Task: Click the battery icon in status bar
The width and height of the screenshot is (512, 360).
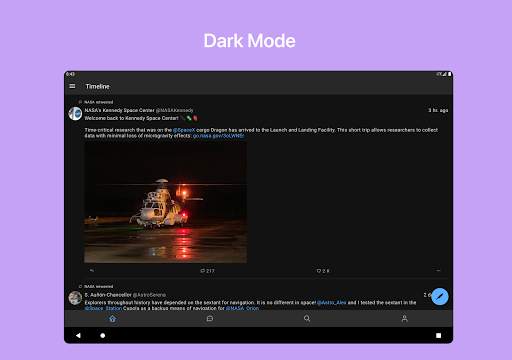Action: click(x=449, y=74)
